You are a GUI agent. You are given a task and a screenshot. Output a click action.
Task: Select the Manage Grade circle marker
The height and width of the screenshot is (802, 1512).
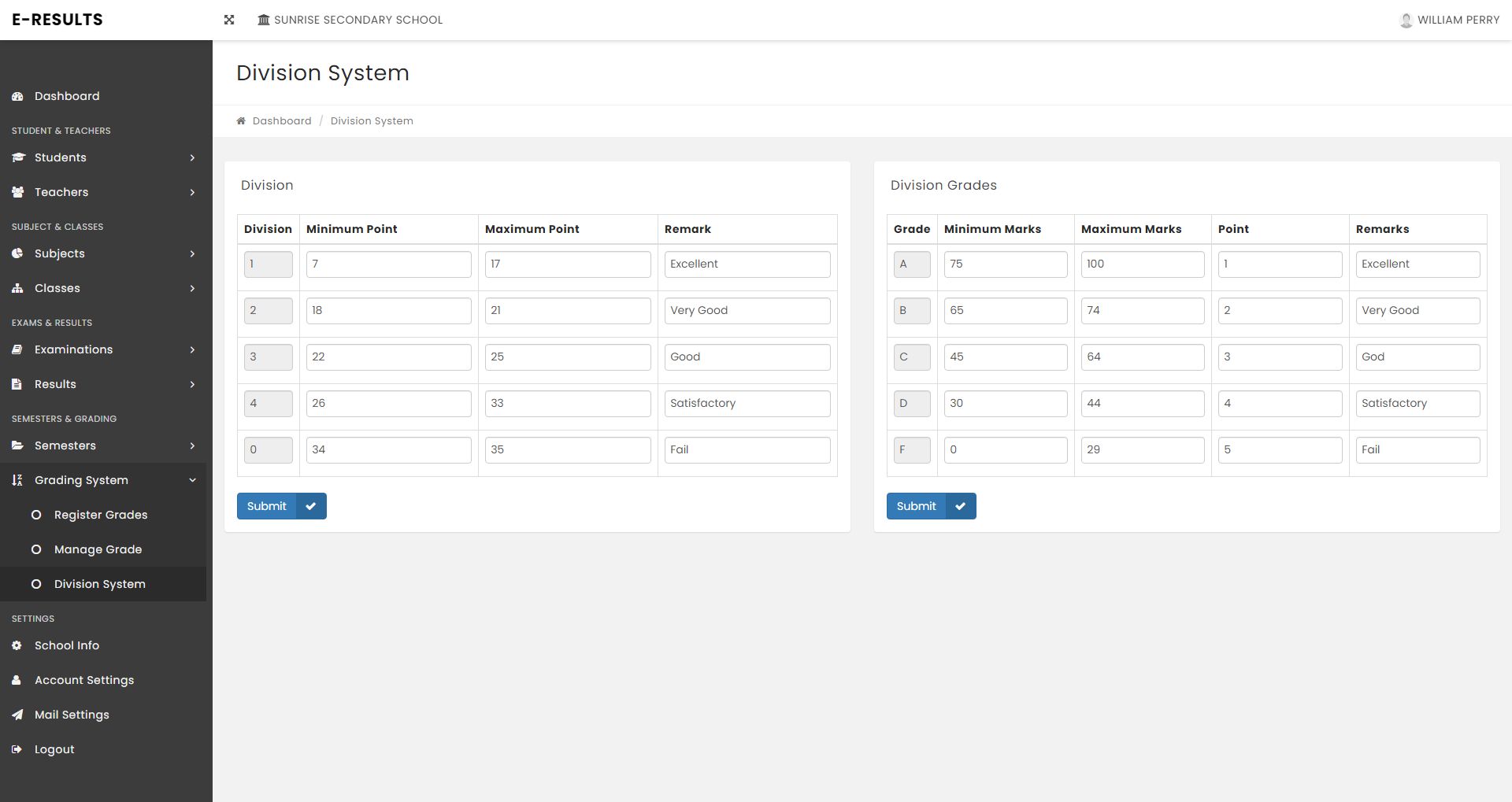tap(36, 549)
